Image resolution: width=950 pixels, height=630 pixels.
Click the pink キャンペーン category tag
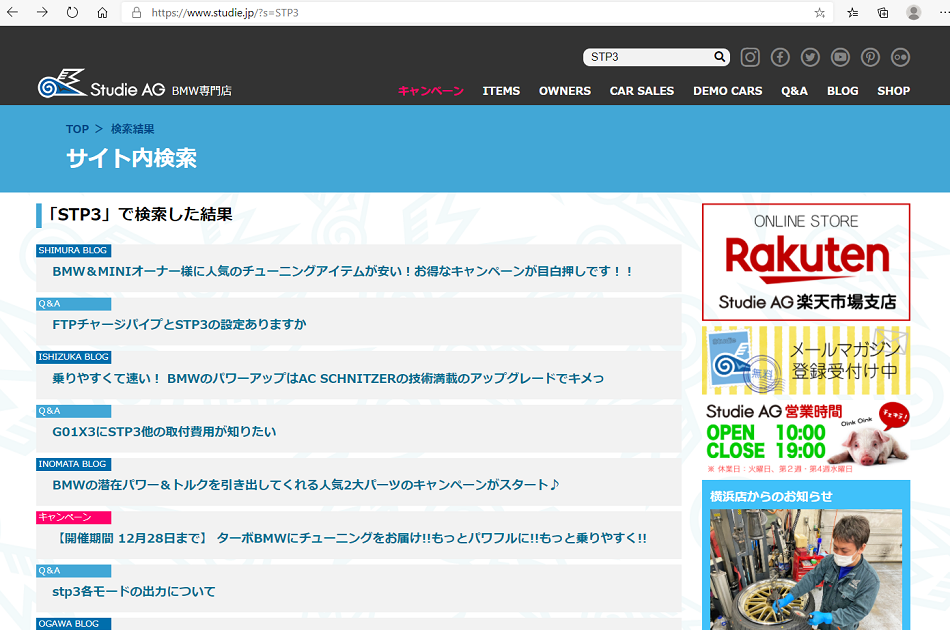tap(73, 517)
